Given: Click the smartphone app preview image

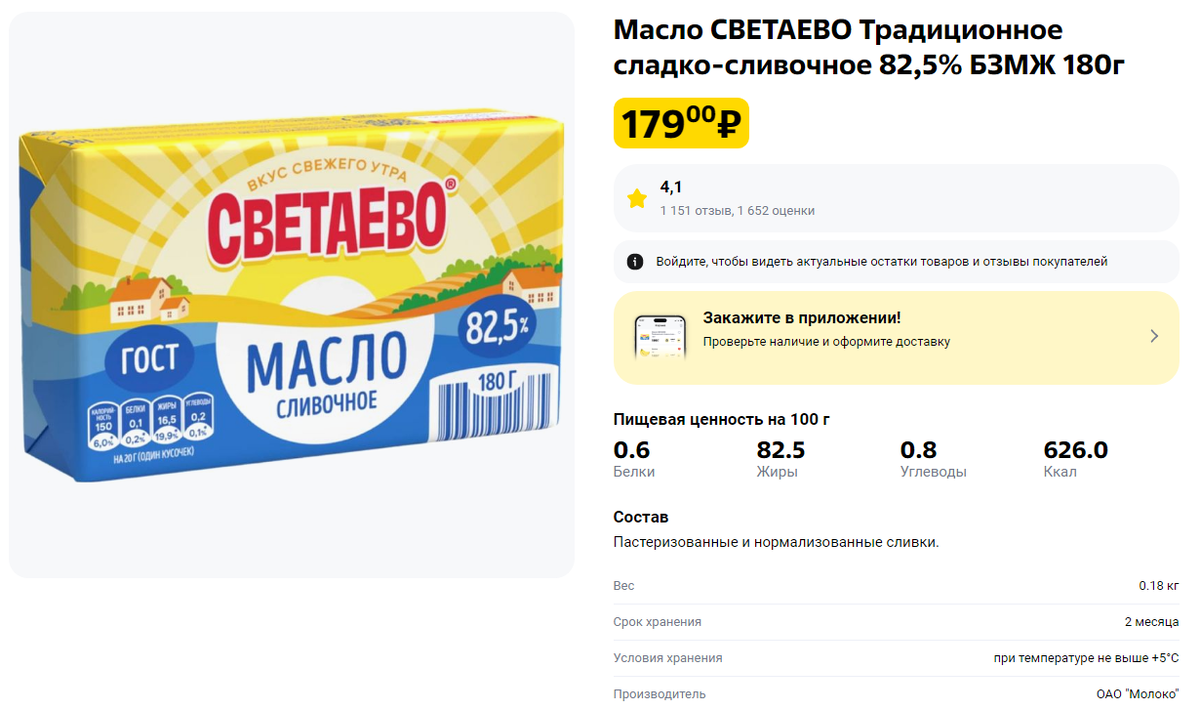Looking at the screenshot, I should (x=662, y=340).
